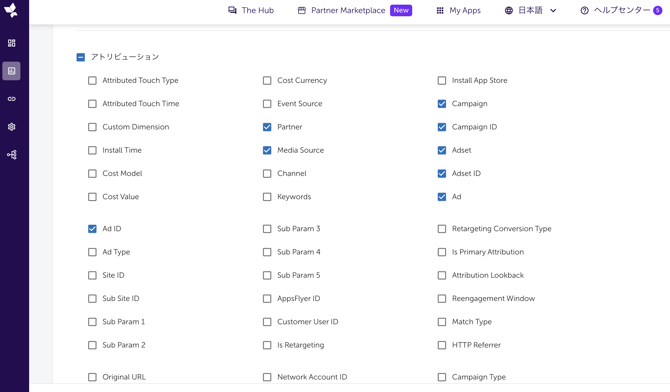Image resolution: width=670 pixels, height=392 pixels.
Task: Enable Sub Param 4 checkbox
Action: (267, 252)
